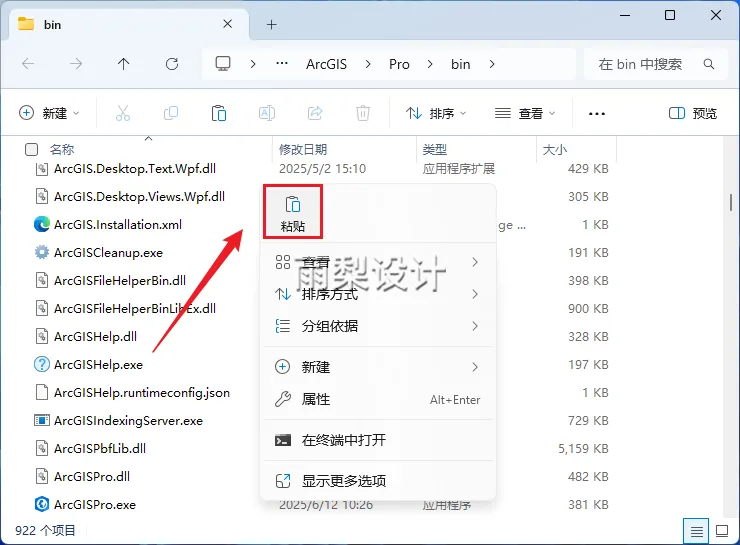Click the Share icon in toolbar
The image size is (740, 545).
click(x=315, y=113)
